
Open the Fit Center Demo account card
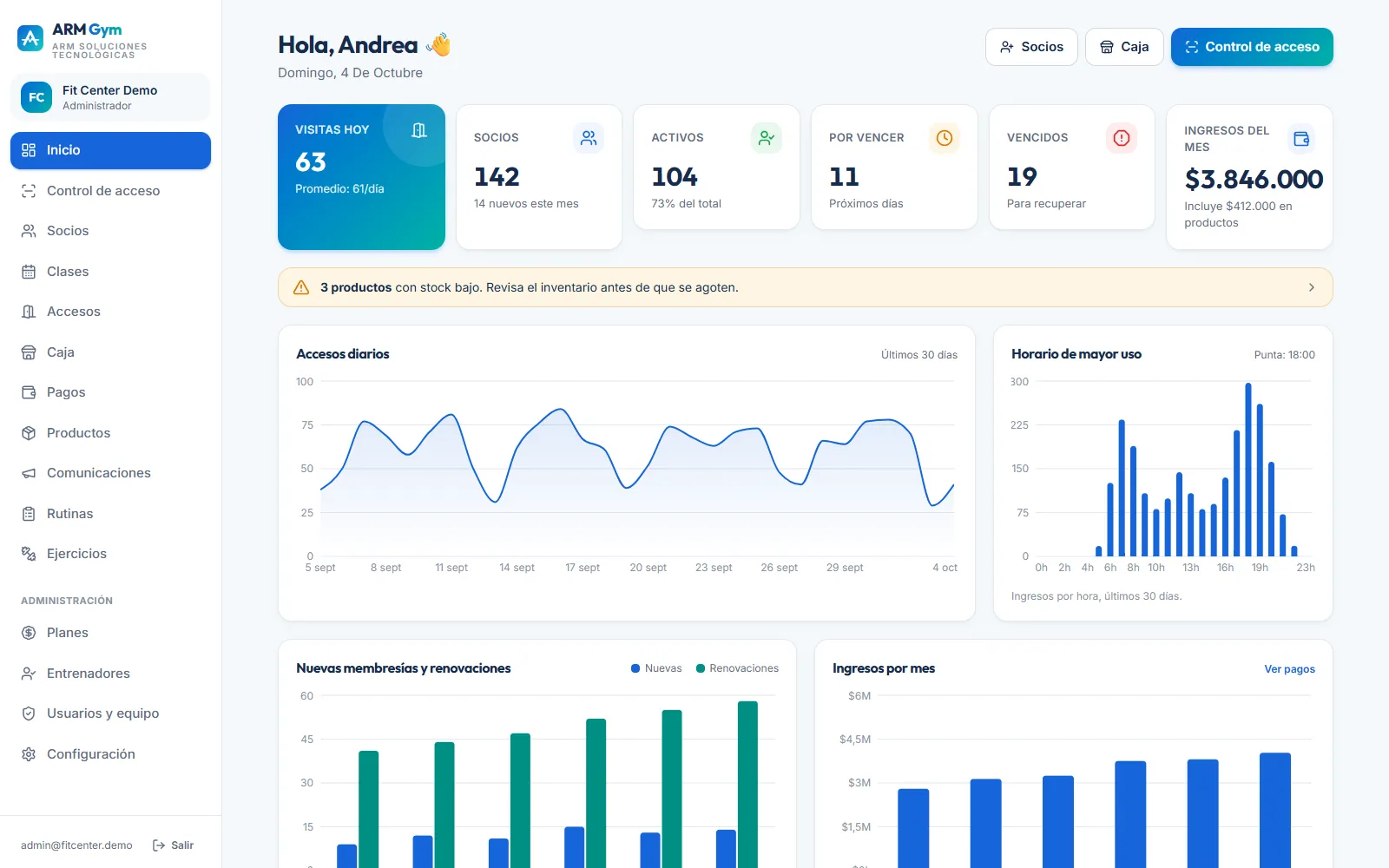coord(110,97)
